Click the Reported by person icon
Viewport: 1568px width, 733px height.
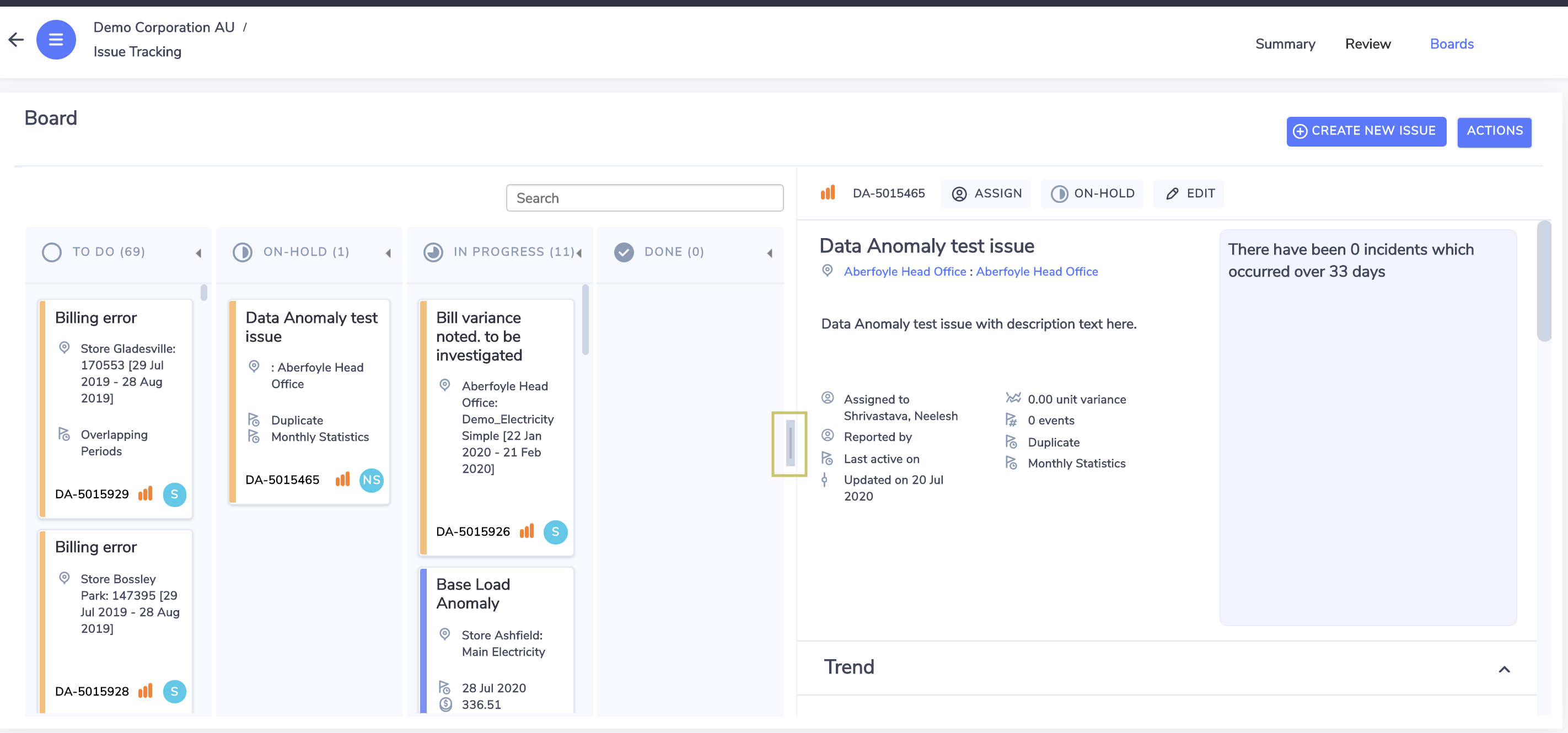click(x=827, y=435)
